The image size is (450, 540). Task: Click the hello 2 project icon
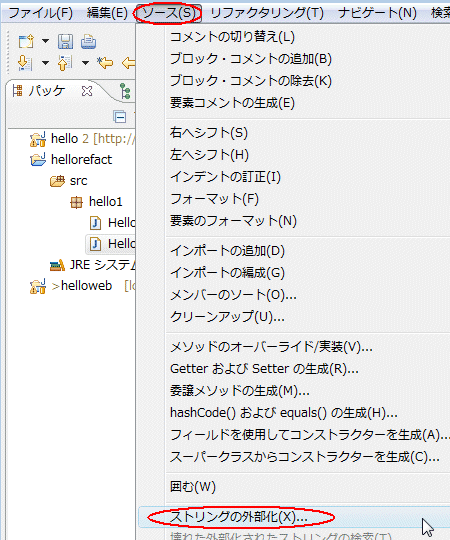coord(38,139)
